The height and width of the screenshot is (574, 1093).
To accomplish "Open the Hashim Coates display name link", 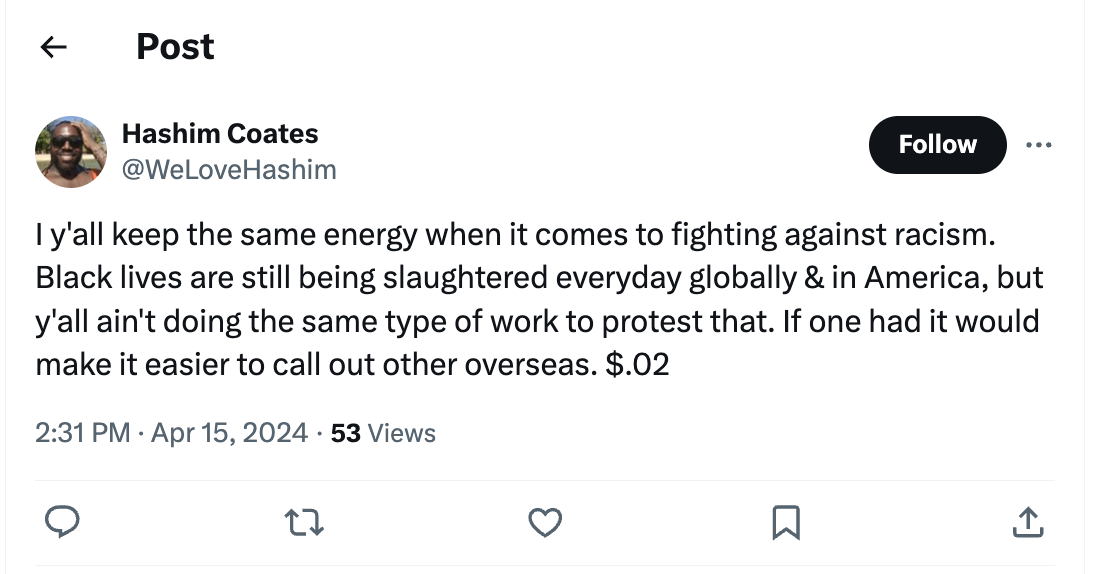I will point(219,134).
